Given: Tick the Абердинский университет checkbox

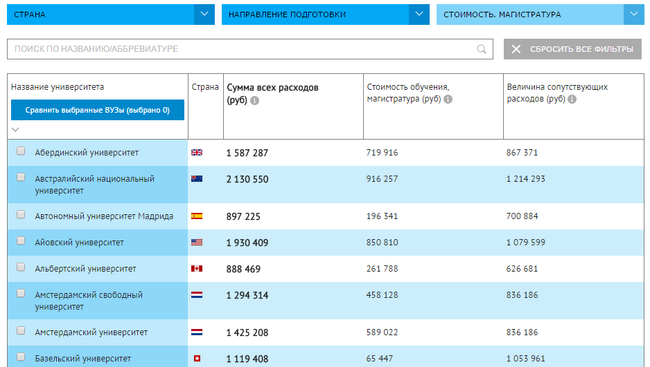Looking at the screenshot, I should pyautogui.click(x=20, y=151).
